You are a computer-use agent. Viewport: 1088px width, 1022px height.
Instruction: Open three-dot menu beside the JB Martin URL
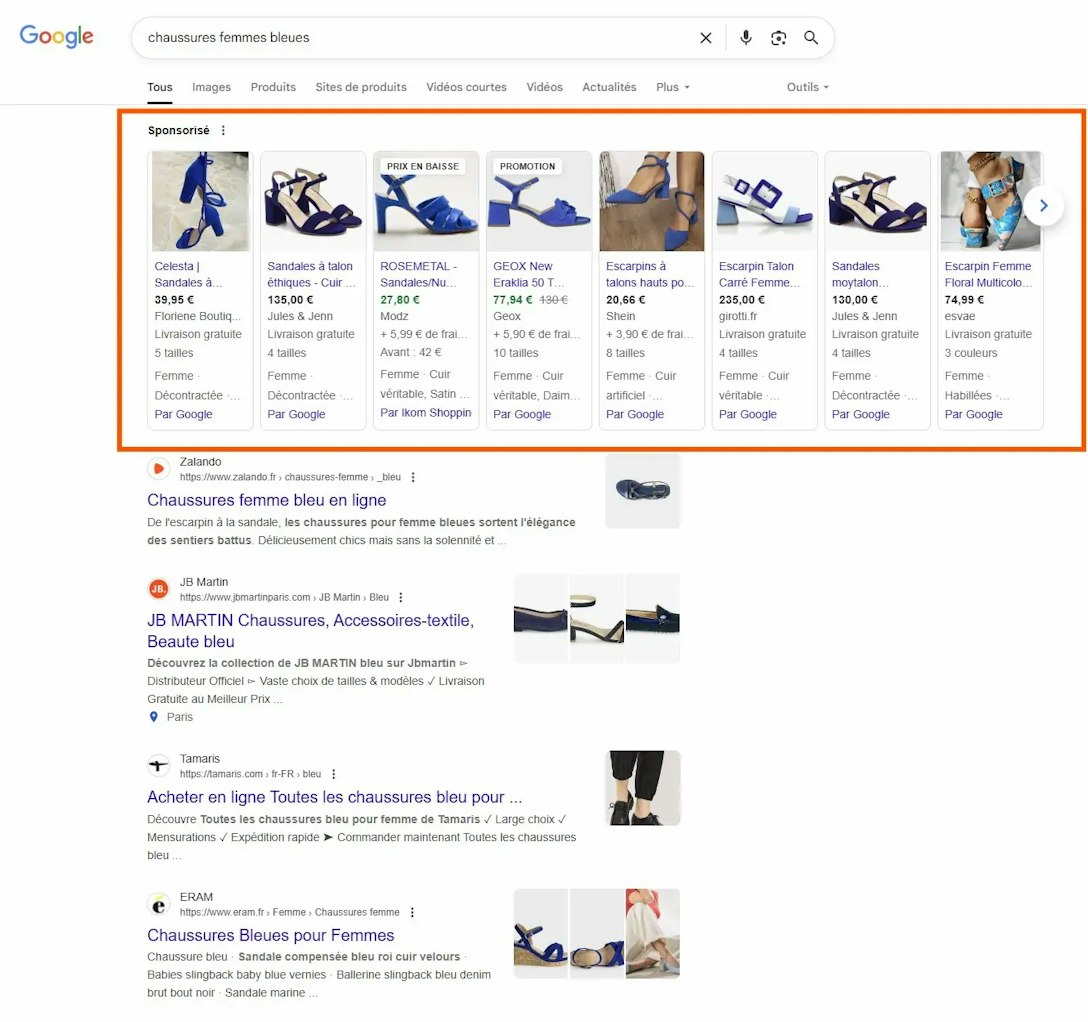pos(400,597)
